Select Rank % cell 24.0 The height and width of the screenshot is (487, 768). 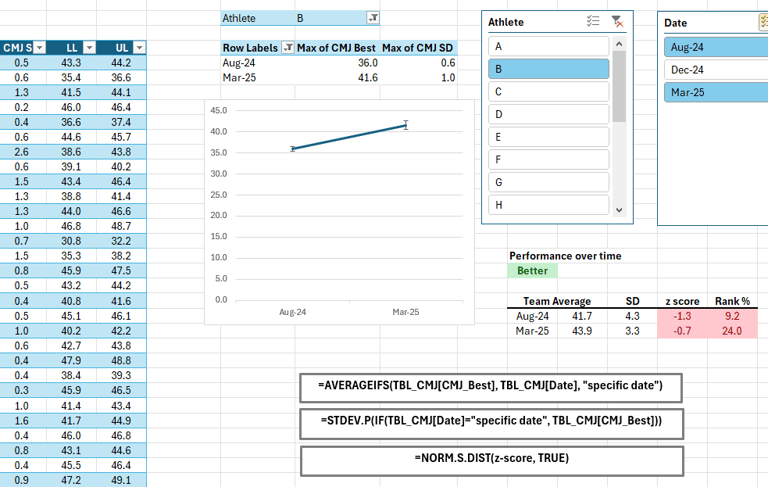(732, 331)
